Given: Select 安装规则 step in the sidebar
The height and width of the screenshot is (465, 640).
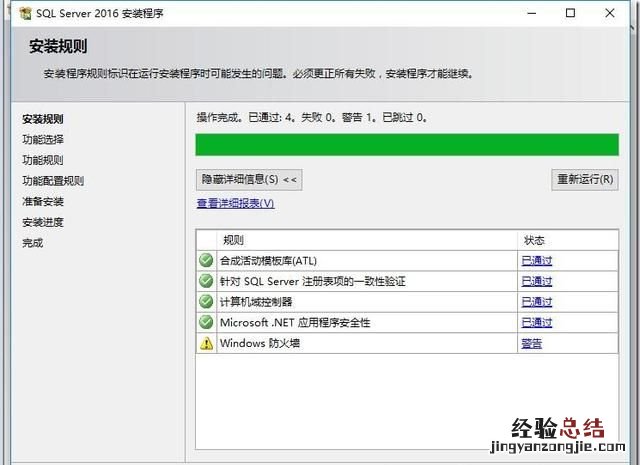Looking at the screenshot, I should [x=43, y=119].
